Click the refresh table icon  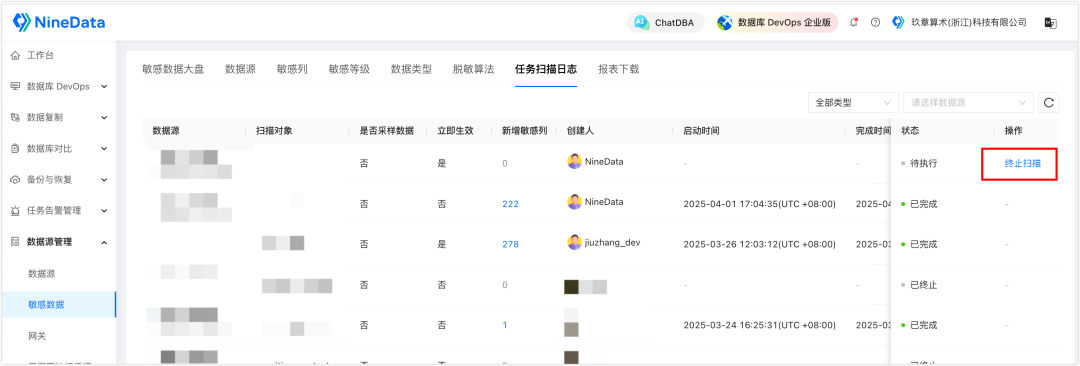pyautogui.click(x=1048, y=103)
